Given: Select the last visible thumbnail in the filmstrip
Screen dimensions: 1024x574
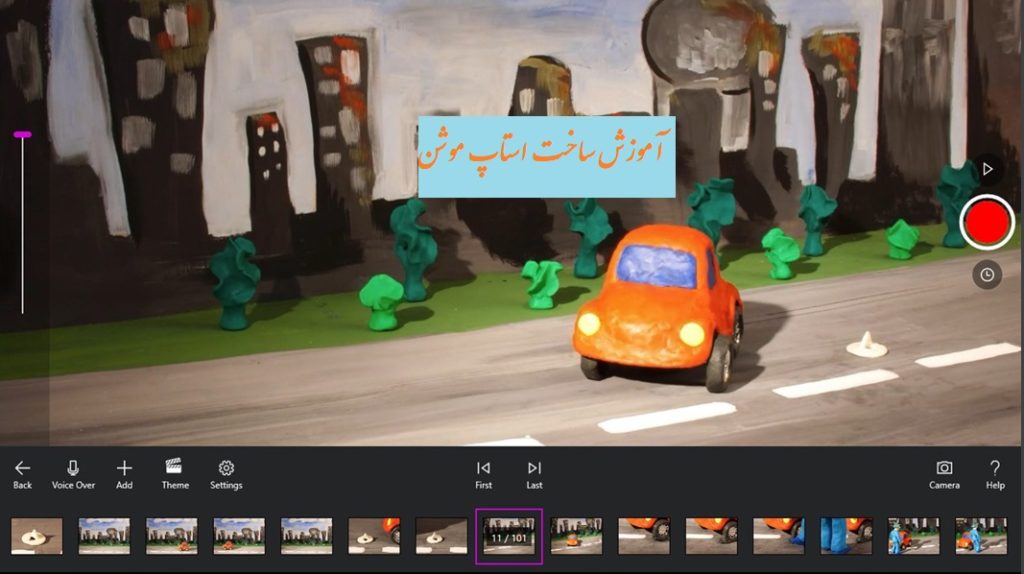Looking at the screenshot, I should pyautogui.click(x=980, y=536).
